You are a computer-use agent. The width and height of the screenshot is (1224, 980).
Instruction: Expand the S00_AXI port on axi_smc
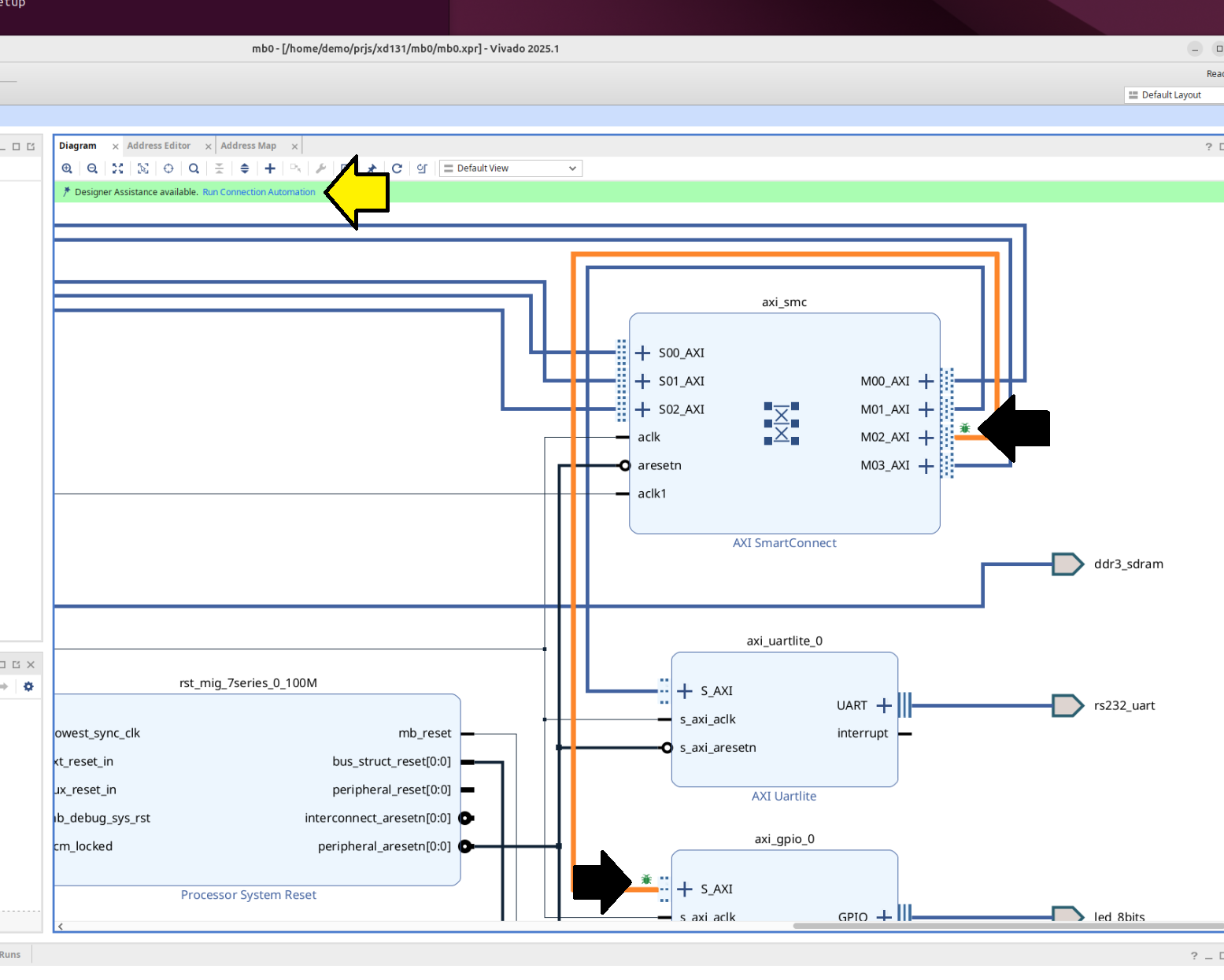click(x=643, y=353)
